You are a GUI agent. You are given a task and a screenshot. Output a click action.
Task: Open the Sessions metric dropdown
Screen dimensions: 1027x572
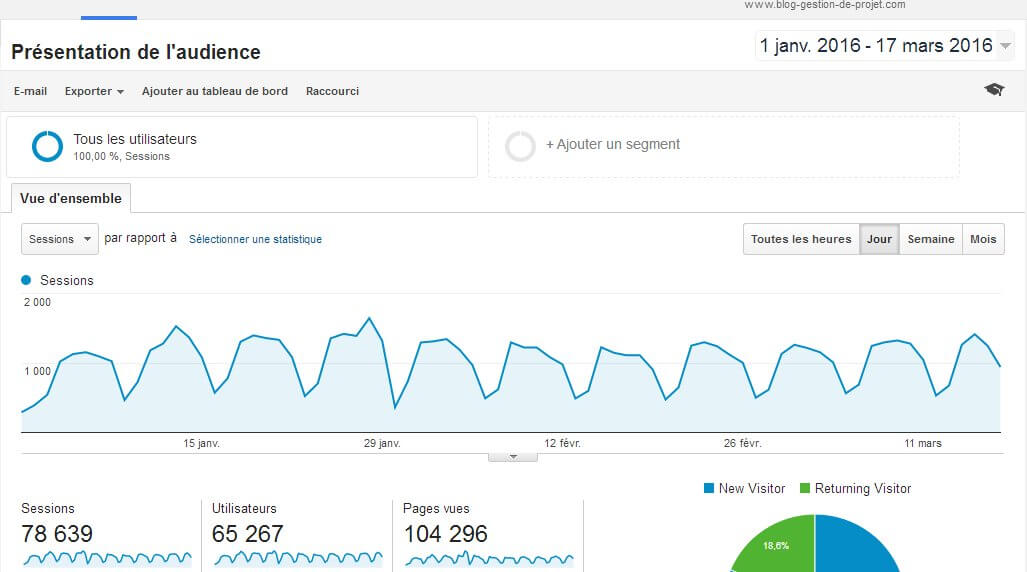pyautogui.click(x=60, y=239)
